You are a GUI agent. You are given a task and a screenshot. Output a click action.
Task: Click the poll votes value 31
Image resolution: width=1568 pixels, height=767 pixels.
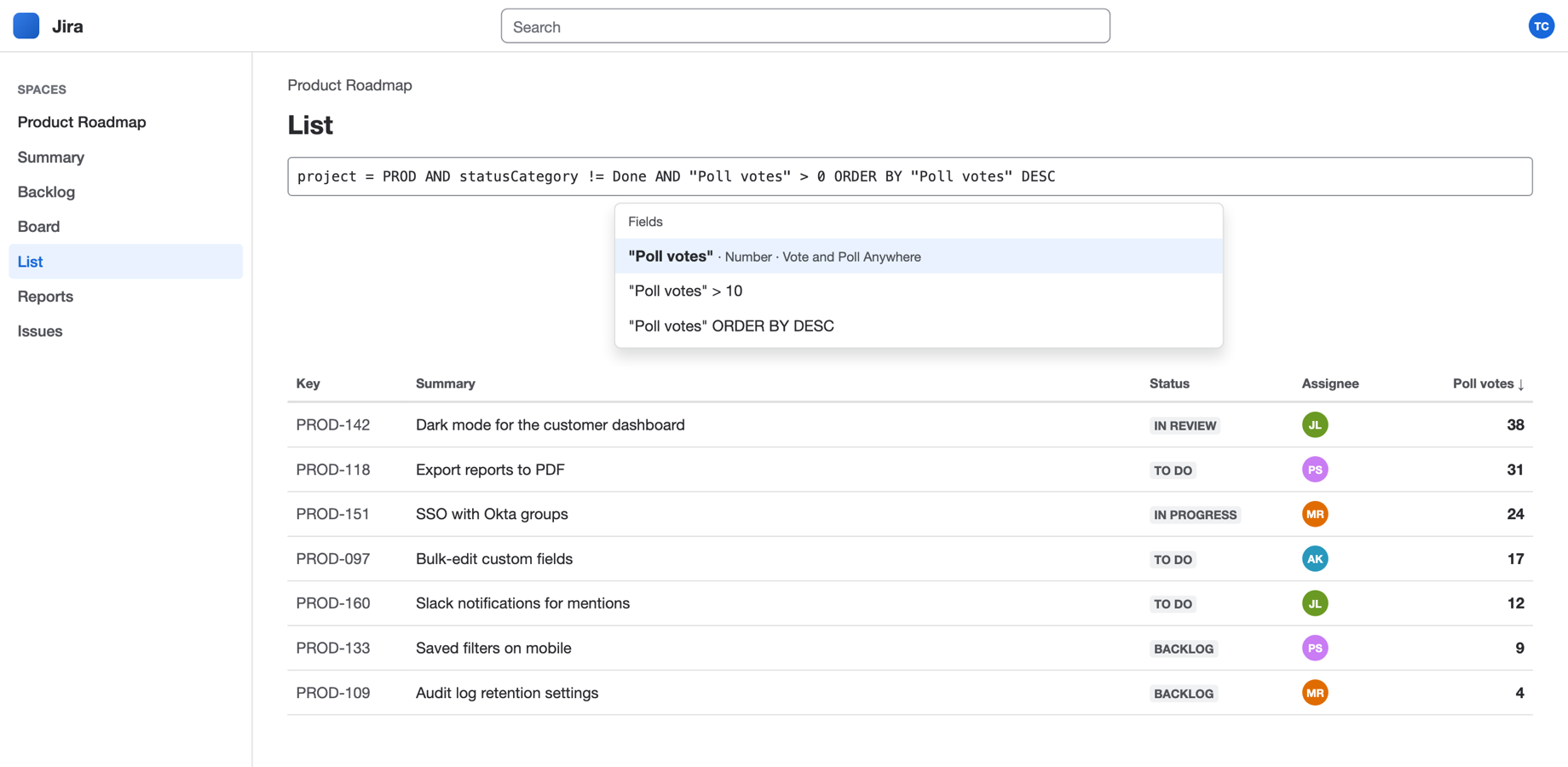point(1515,470)
